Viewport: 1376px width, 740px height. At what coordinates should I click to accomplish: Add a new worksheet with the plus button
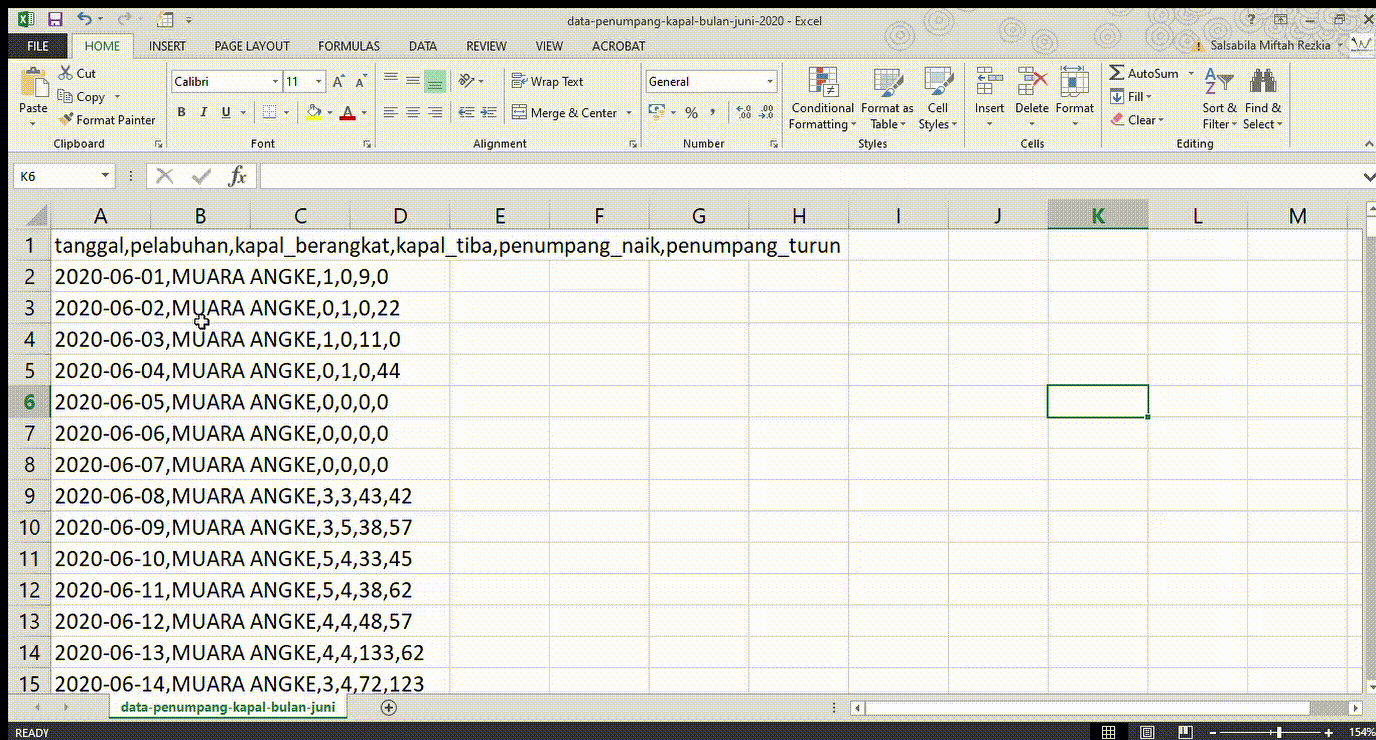pos(388,706)
